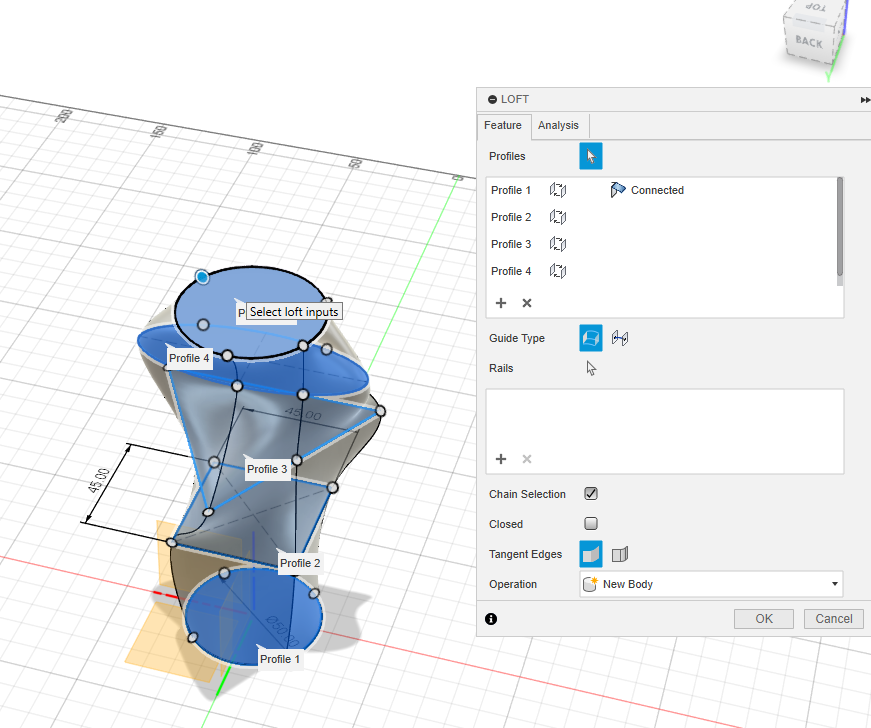871x728 pixels.
Task: Click the Profile 1 reorder icon
Action: tap(558, 190)
